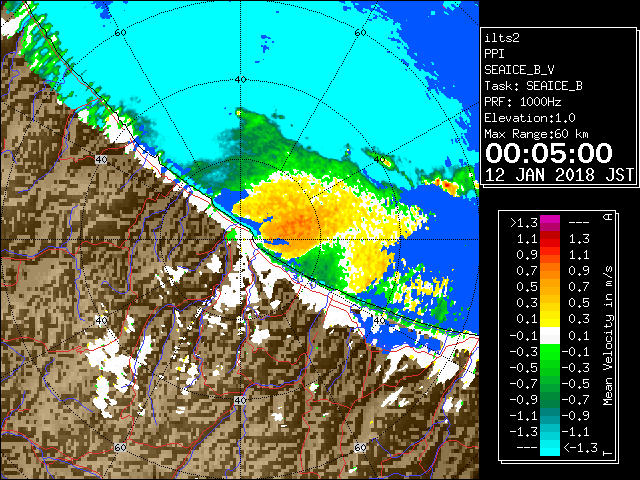640x480 pixels.
Task: Pick the white near-zero velocity swatch
Action: (x=550, y=336)
